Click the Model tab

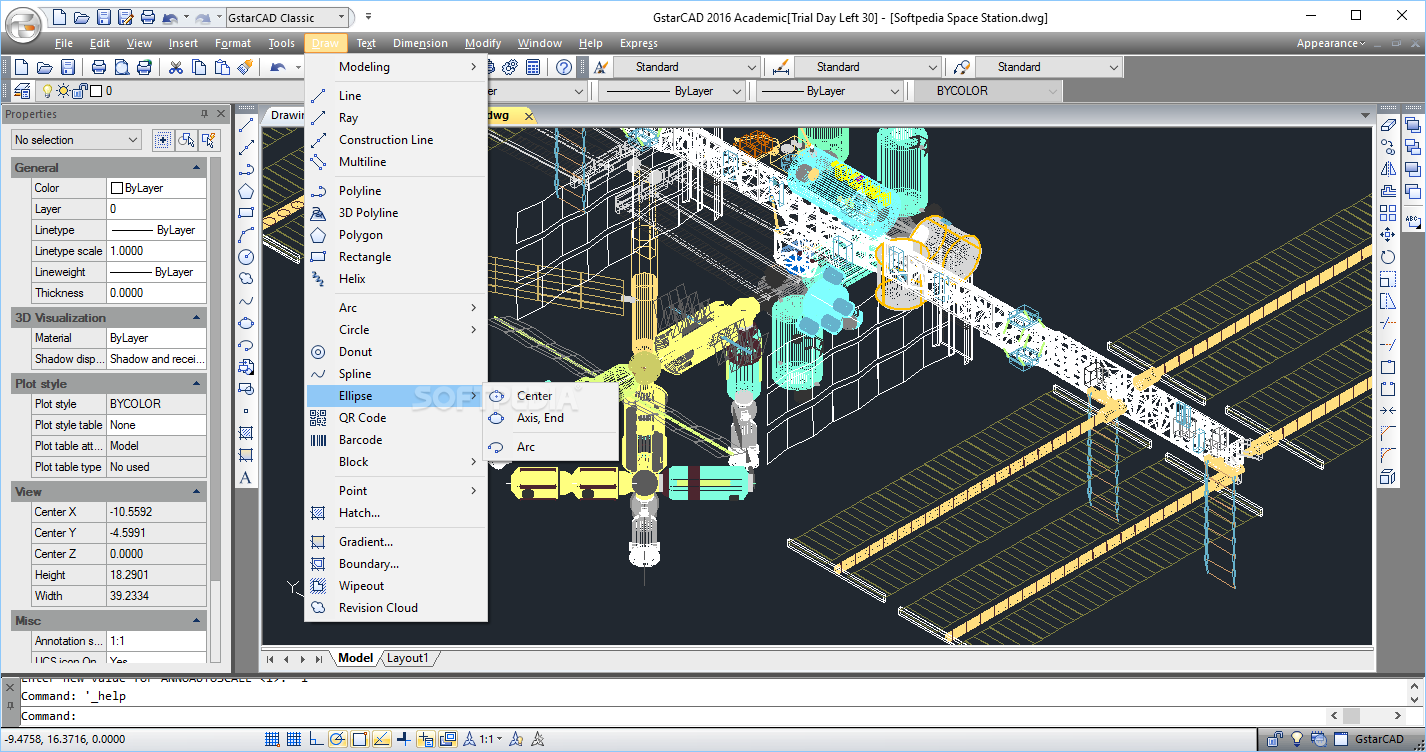point(355,658)
